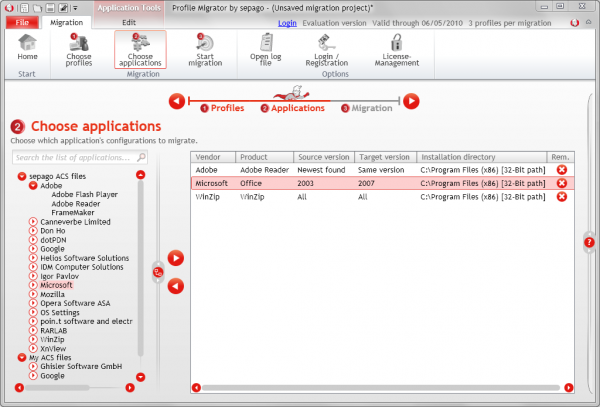The width and height of the screenshot is (600, 407).
Task: Remove application with left arrow button
Action: [176, 286]
